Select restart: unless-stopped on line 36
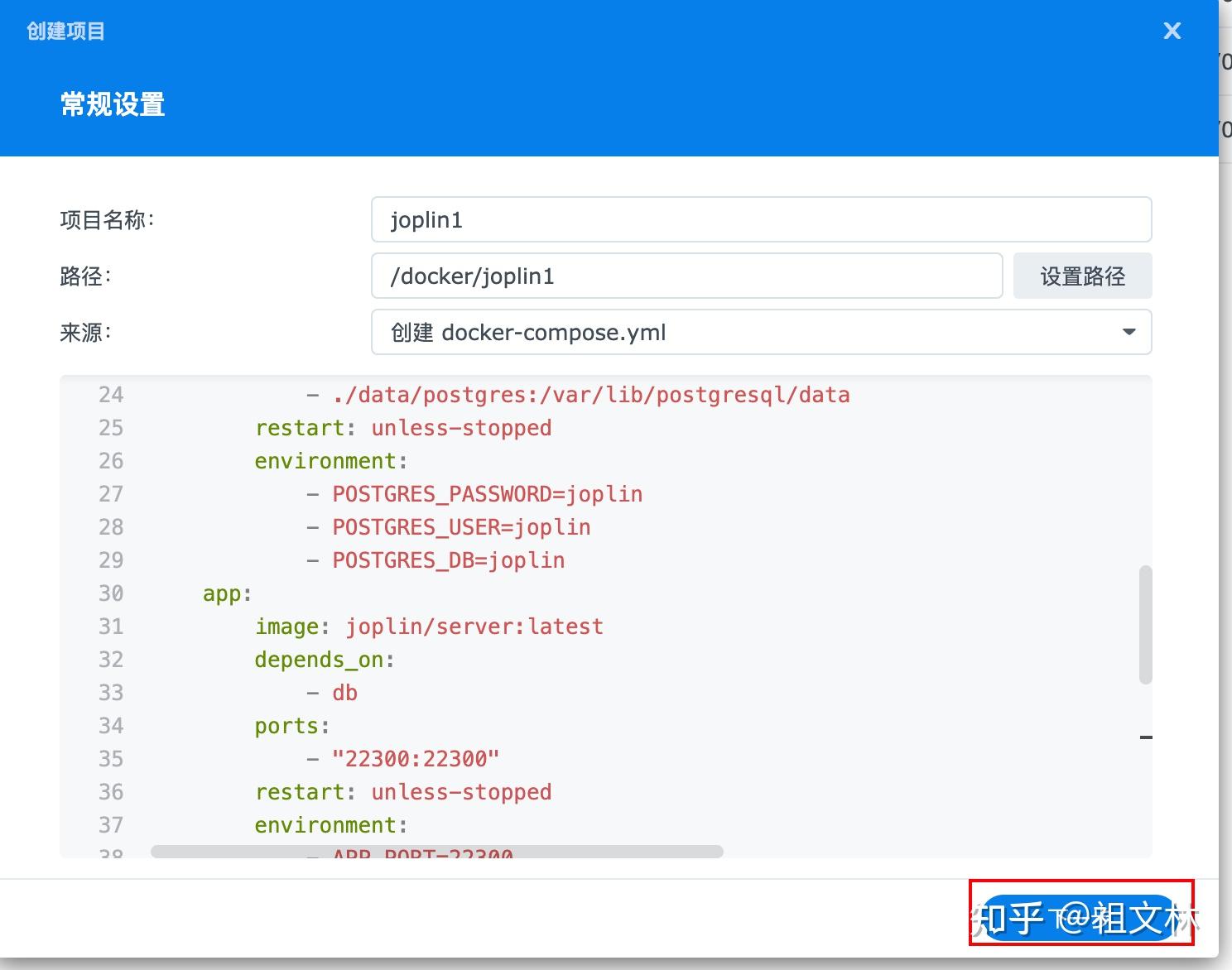The image size is (1232, 970). [402, 792]
